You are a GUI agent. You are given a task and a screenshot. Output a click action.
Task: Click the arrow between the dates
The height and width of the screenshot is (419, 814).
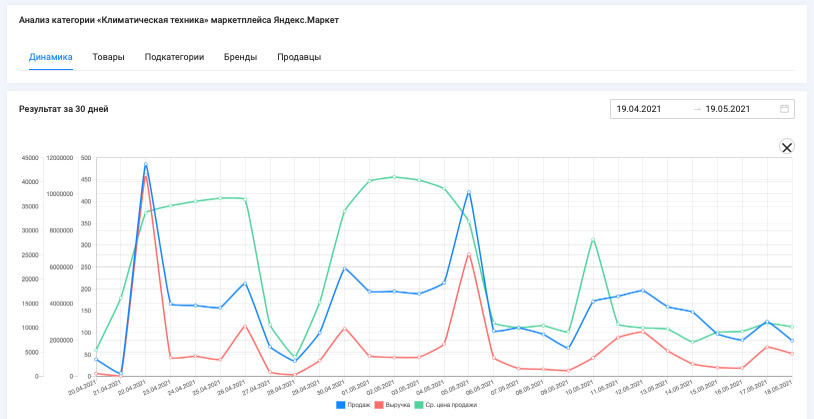[697, 109]
